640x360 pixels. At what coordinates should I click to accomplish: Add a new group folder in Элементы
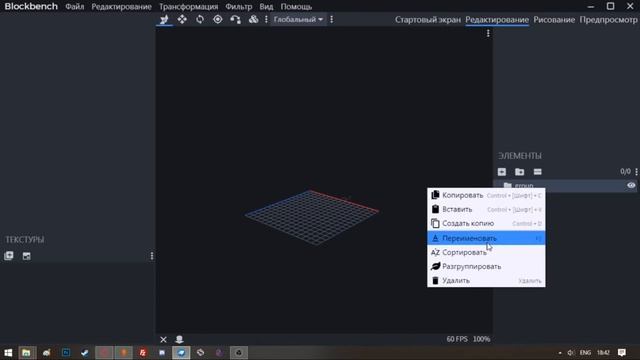pos(520,172)
